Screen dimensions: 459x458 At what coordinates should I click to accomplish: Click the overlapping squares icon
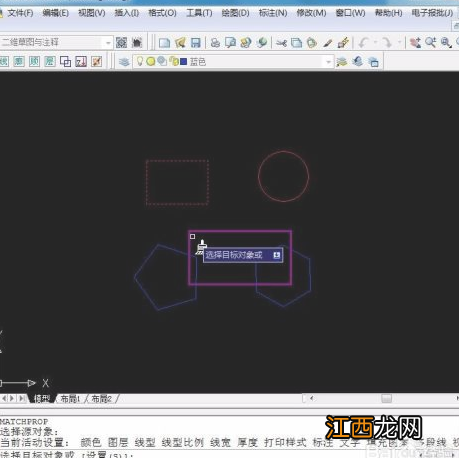click(65, 61)
